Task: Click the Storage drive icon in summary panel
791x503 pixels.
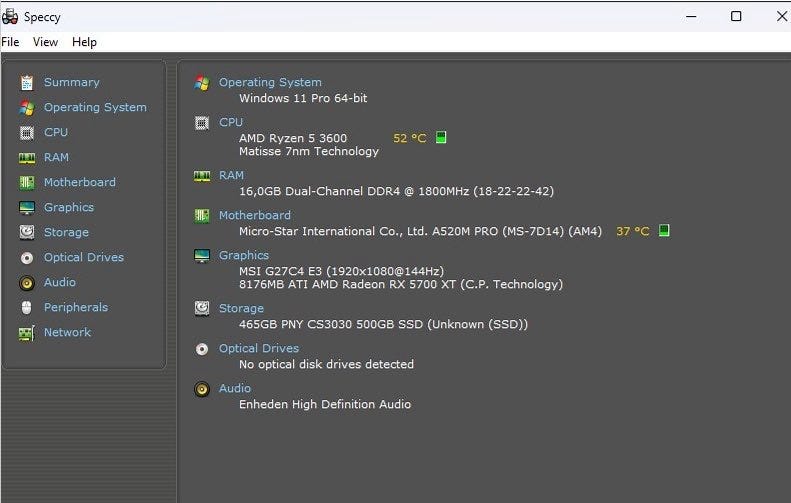Action: click(202, 308)
